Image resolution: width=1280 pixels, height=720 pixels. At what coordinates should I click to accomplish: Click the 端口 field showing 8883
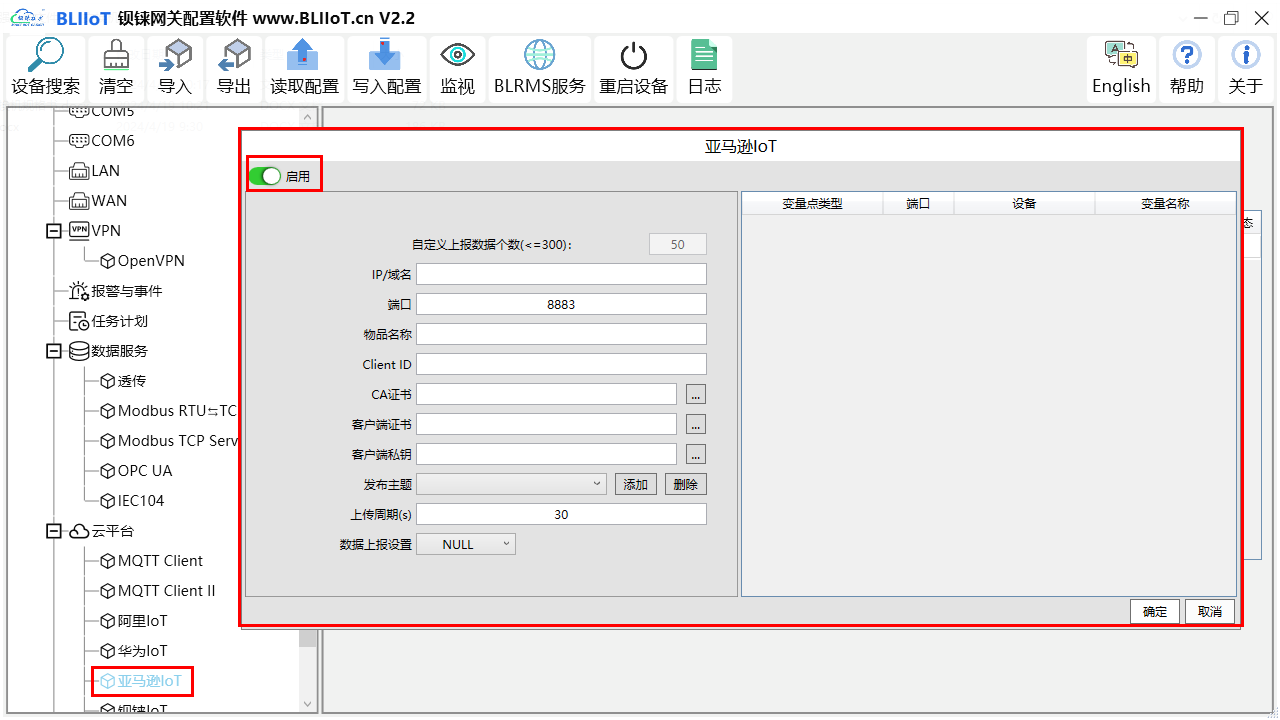coord(561,304)
